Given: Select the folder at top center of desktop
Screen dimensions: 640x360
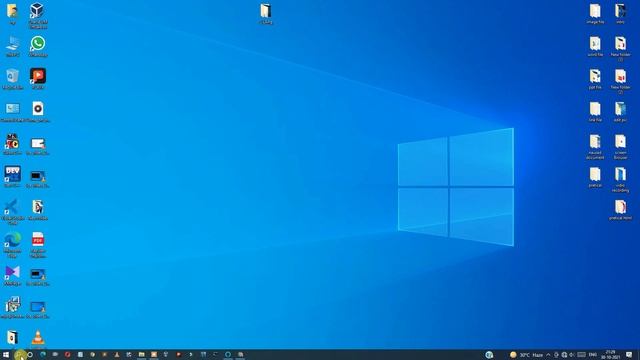Looking at the screenshot, I should click(x=266, y=13).
